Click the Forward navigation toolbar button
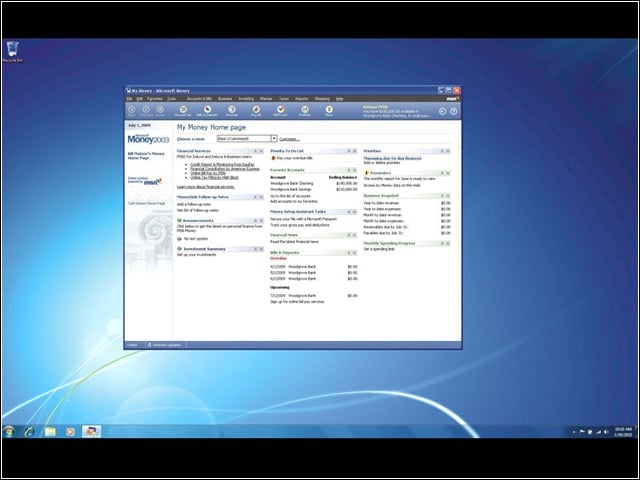Image resolution: width=640 pixels, height=480 pixels. tap(146, 110)
